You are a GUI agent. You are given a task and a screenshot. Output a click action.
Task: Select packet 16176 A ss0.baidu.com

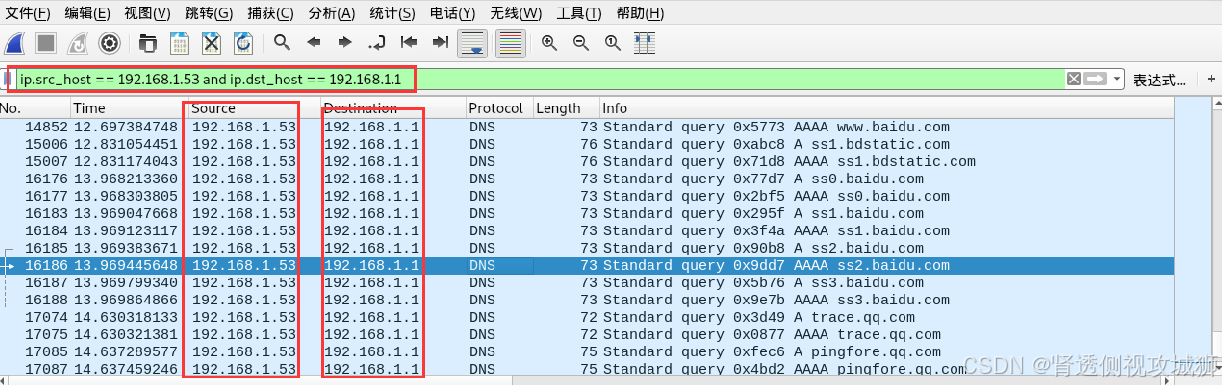click(586, 179)
